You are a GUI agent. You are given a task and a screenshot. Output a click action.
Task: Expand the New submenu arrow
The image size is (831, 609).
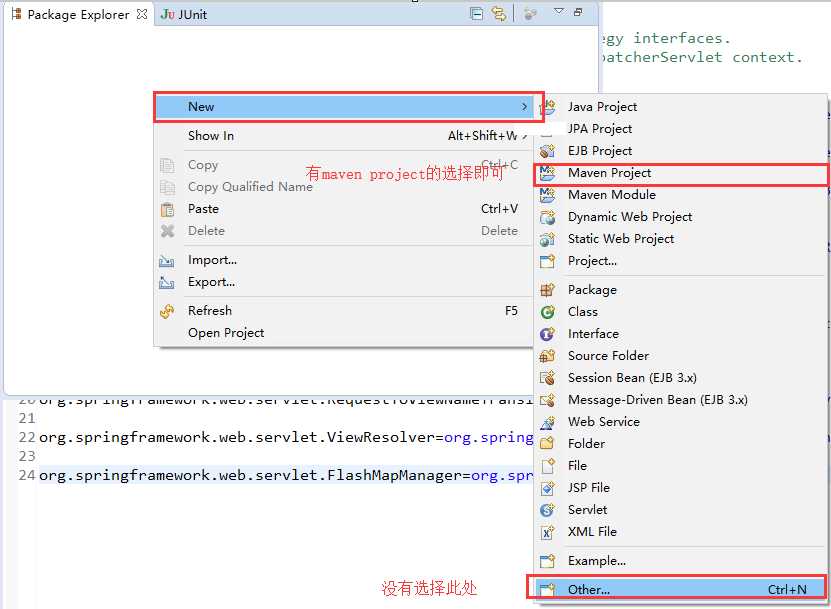point(524,107)
